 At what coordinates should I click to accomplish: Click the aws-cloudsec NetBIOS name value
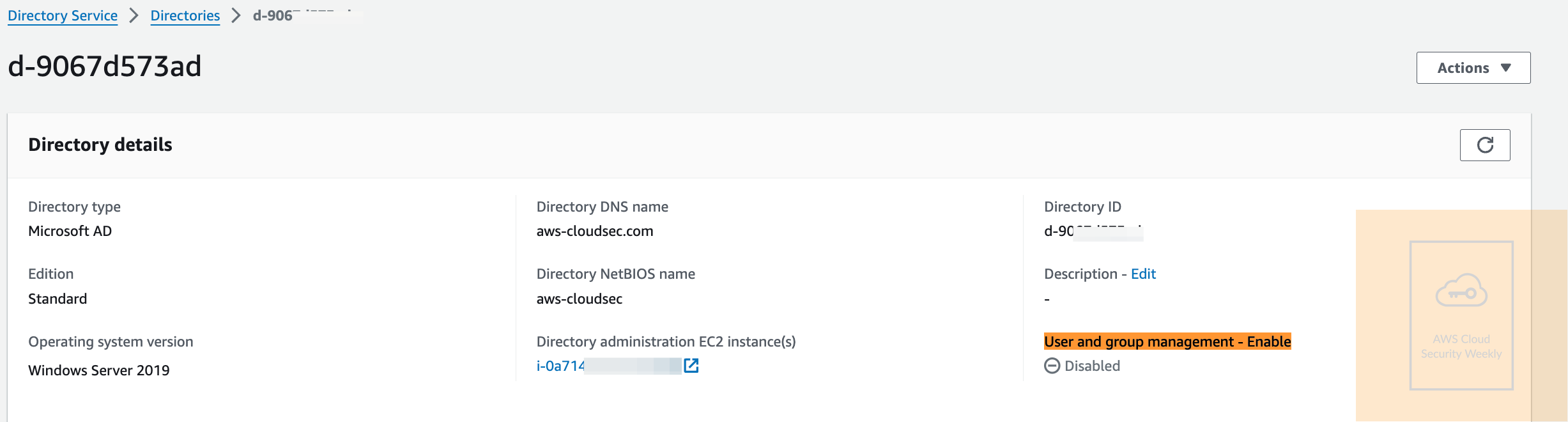(x=580, y=299)
